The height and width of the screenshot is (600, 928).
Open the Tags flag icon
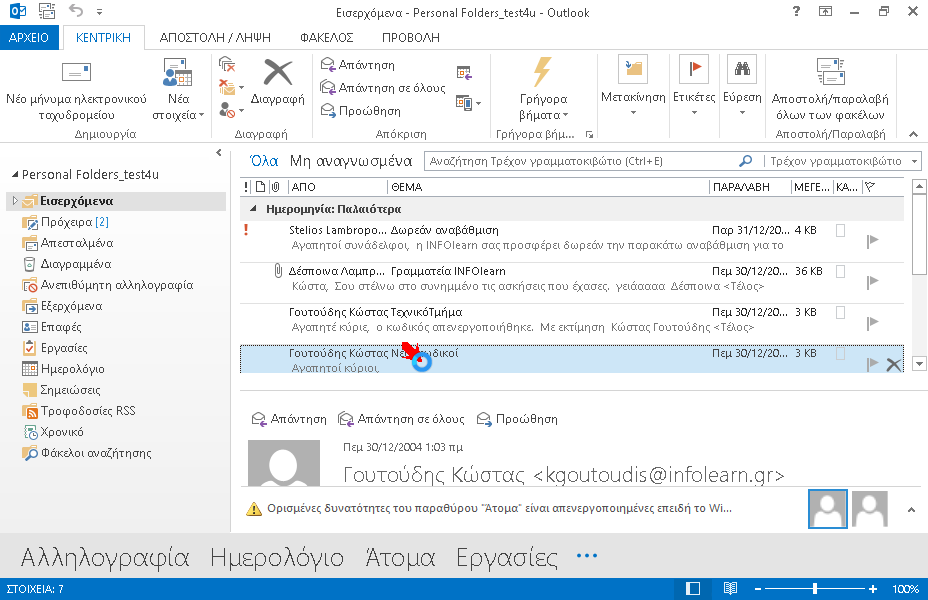pos(694,69)
